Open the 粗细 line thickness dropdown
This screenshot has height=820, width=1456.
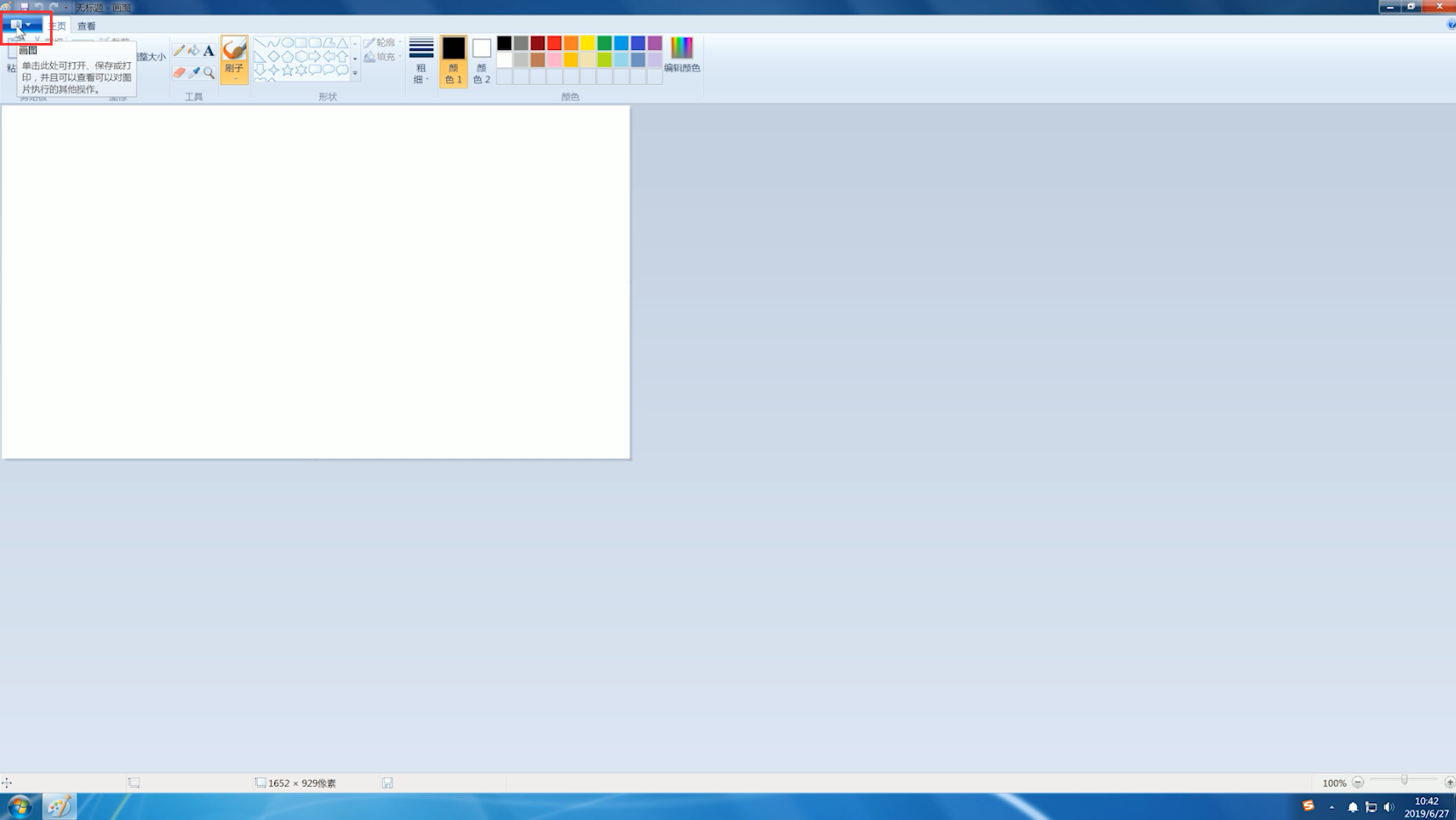pos(422,60)
